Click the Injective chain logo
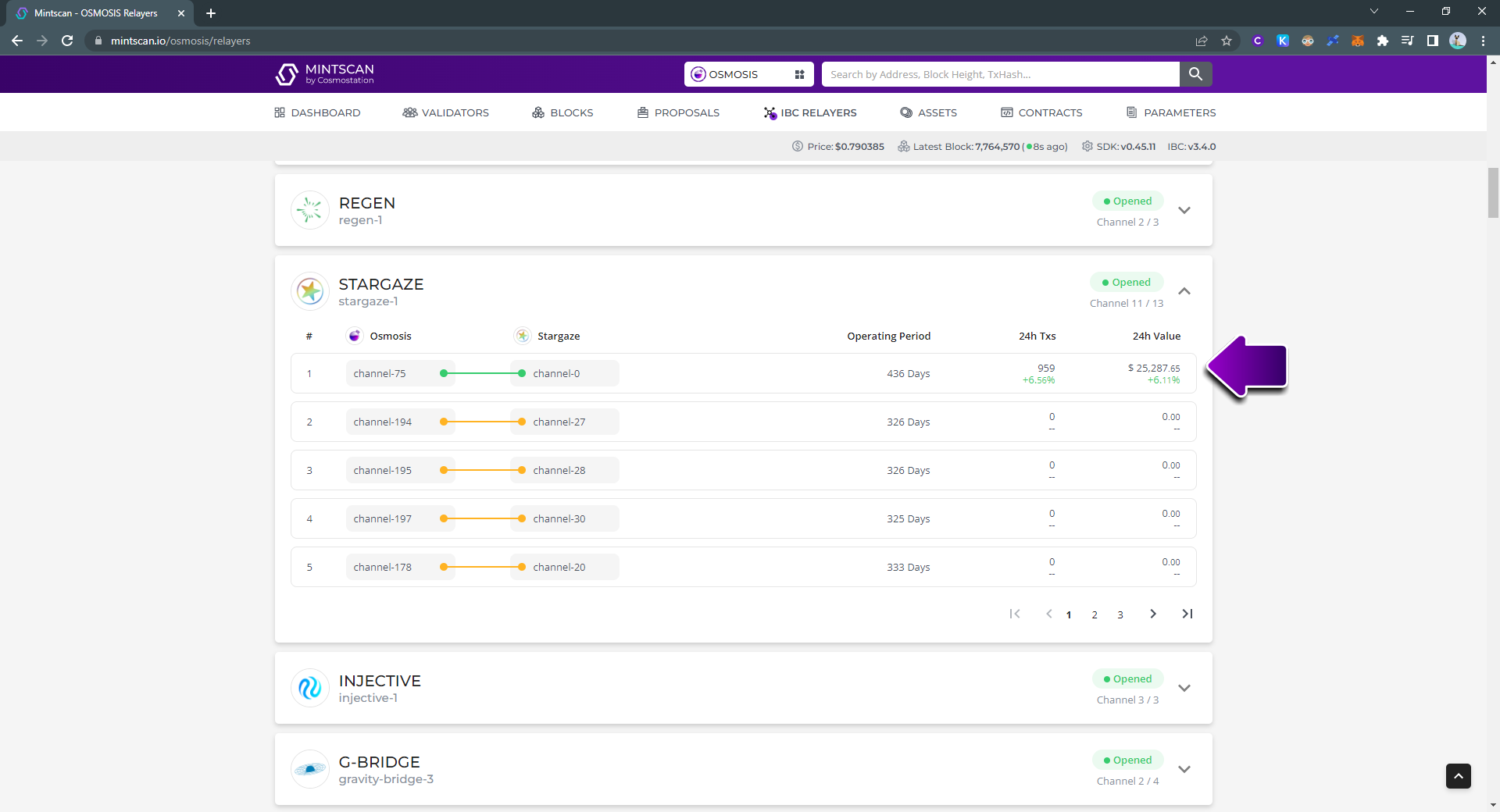 (310, 688)
